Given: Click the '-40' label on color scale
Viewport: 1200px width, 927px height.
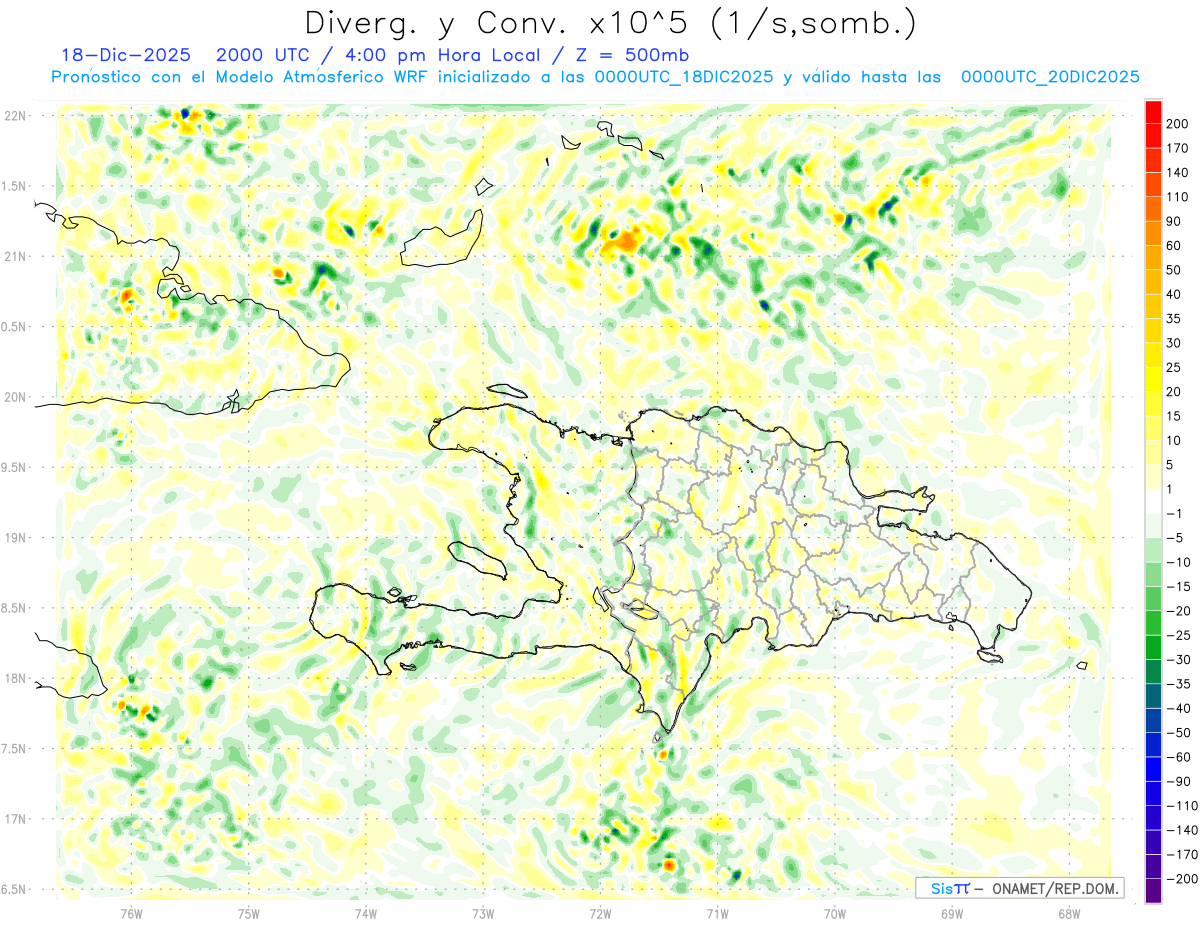Looking at the screenshot, I should [1178, 708].
